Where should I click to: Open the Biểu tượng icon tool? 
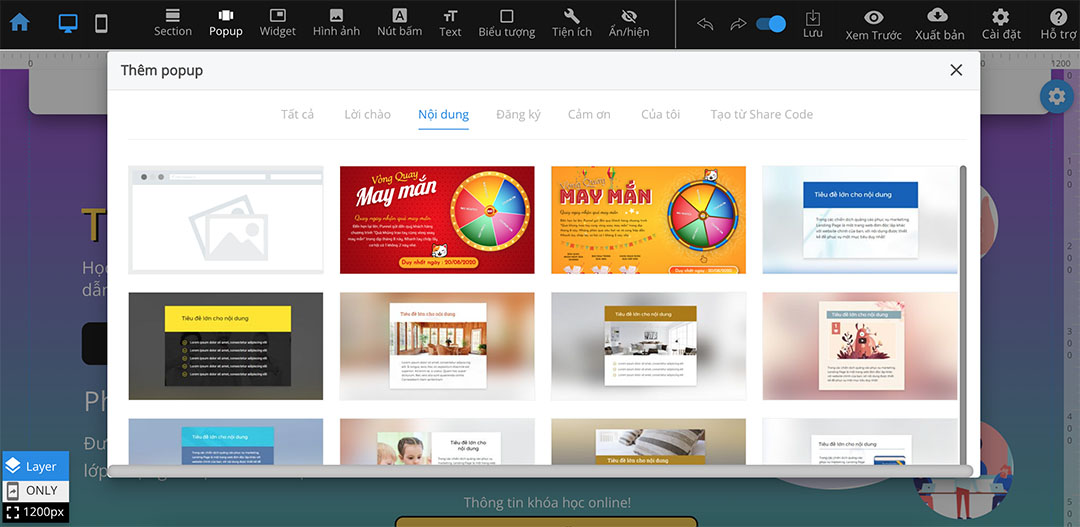pos(506,23)
